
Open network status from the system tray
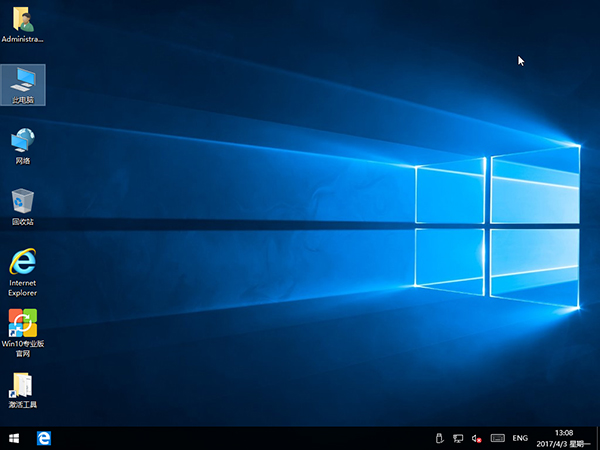click(458, 438)
